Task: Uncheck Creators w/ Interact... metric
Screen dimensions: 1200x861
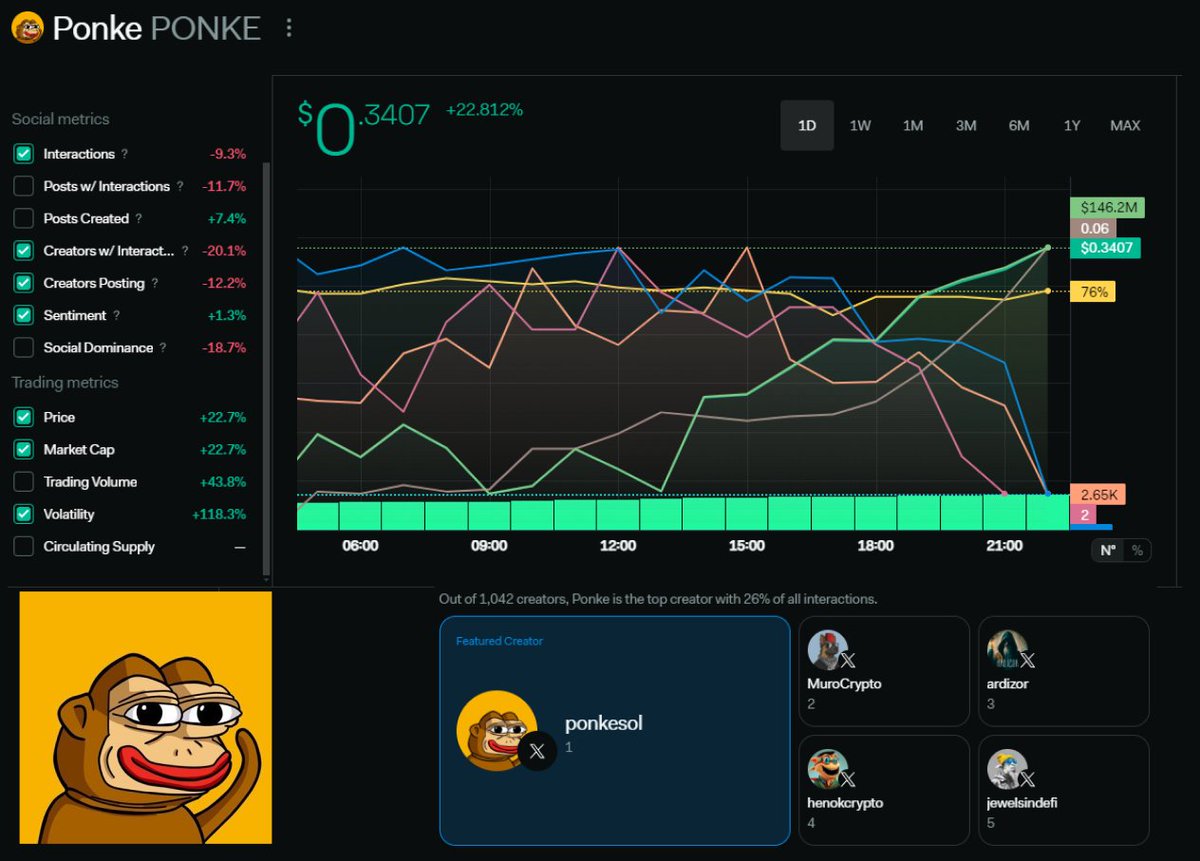Action: pyautogui.click(x=23, y=251)
